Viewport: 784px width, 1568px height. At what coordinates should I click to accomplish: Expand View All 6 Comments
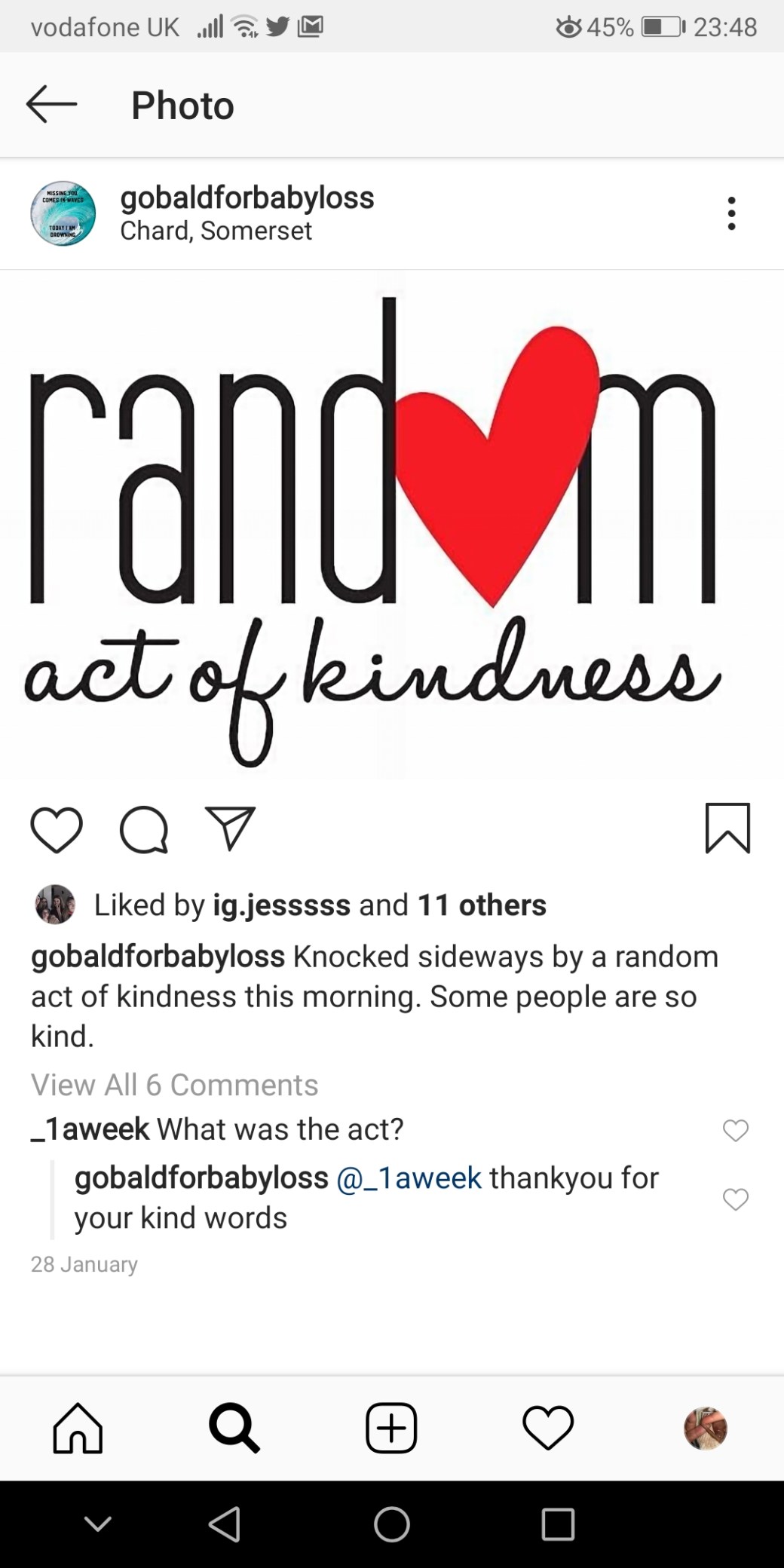click(174, 1085)
